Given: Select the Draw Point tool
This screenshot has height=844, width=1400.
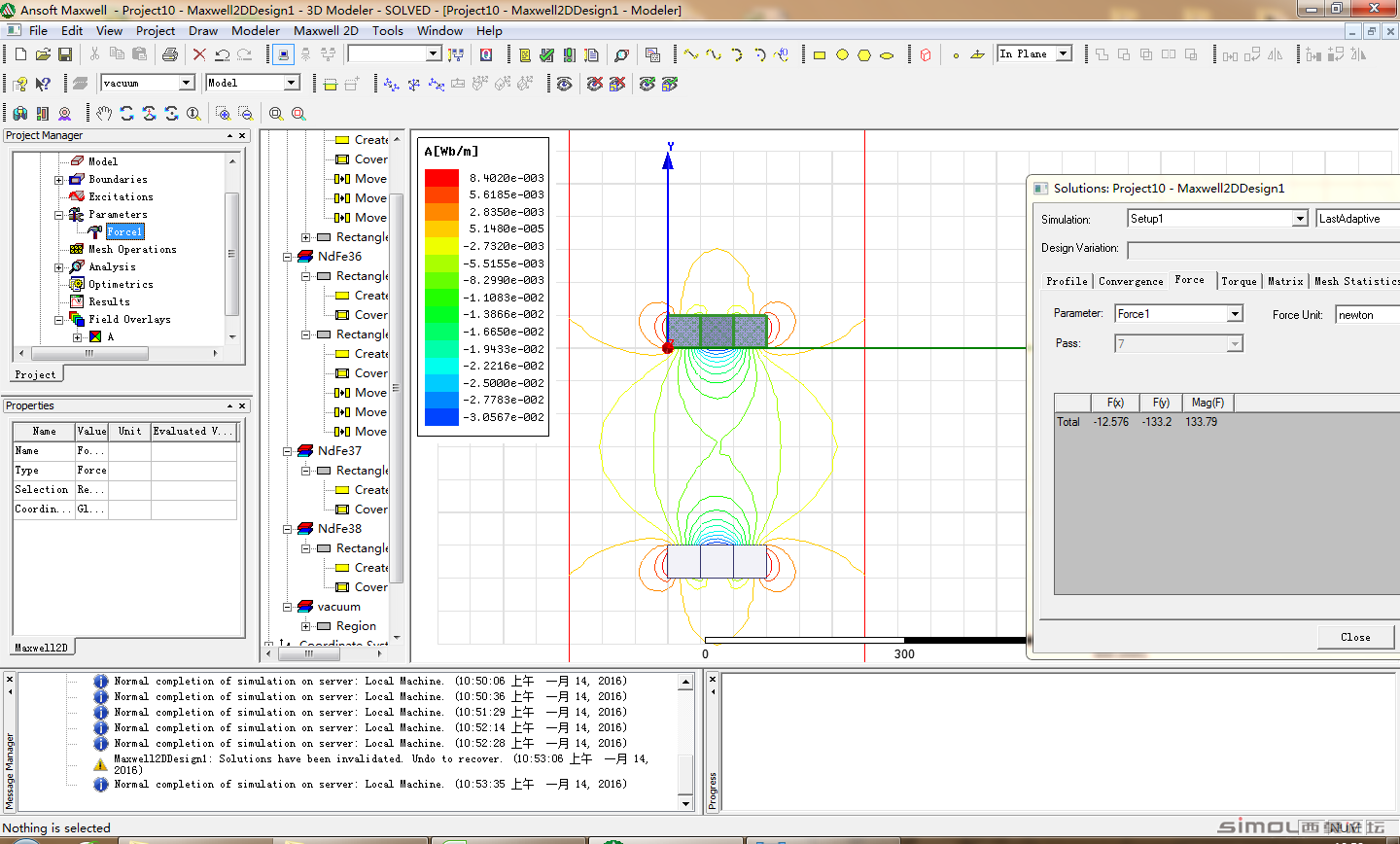Looking at the screenshot, I should pos(956,54).
